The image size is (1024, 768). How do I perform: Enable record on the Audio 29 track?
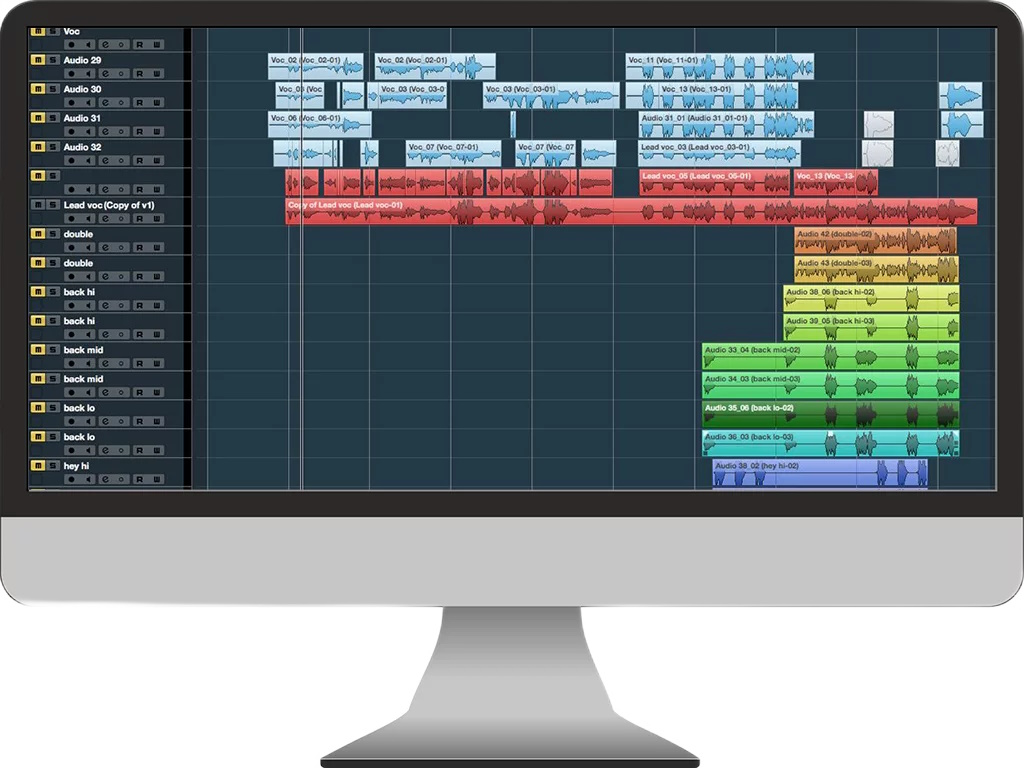tap(71, 73)
